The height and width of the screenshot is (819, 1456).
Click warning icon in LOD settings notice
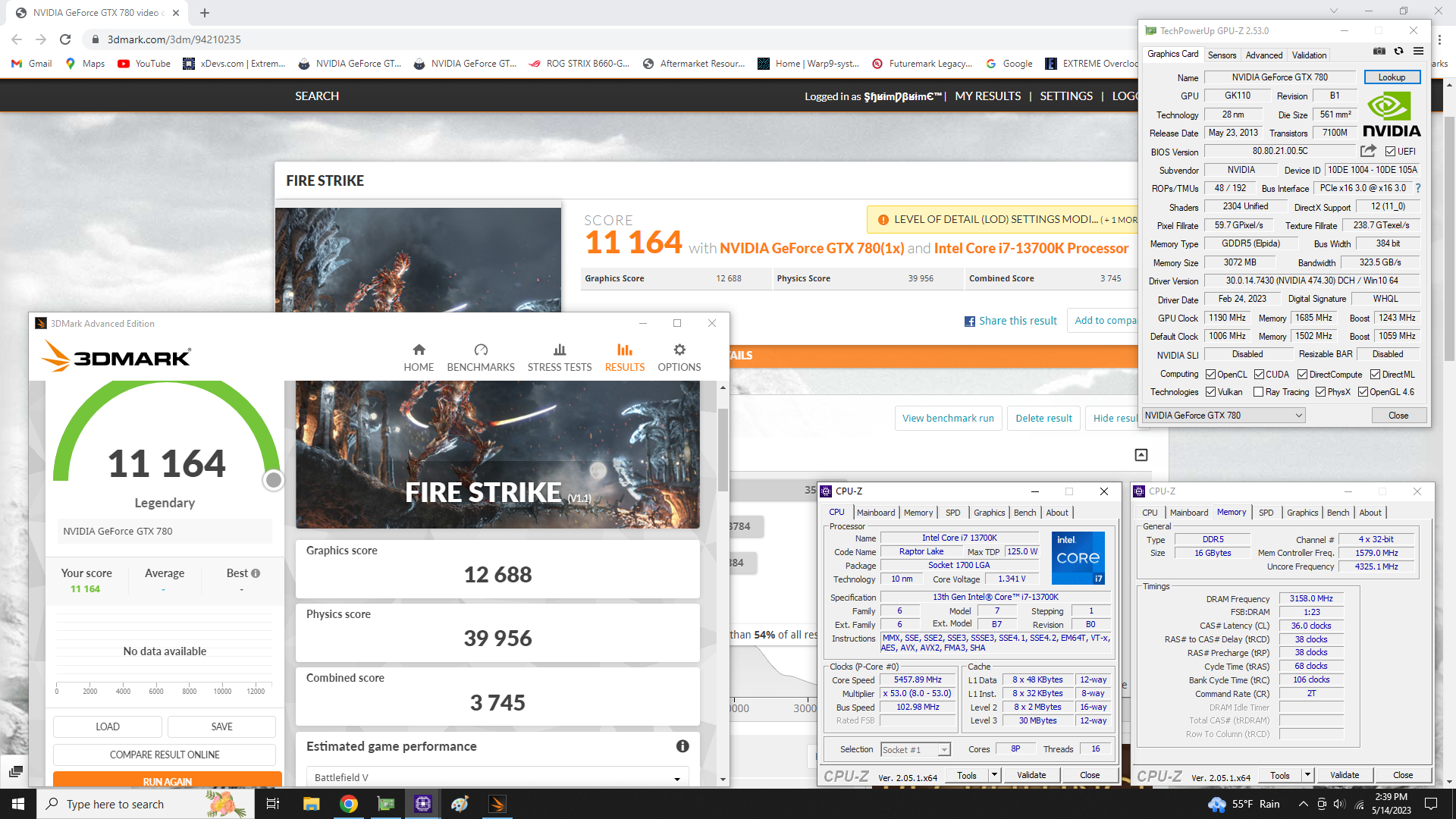click(883, 220)
